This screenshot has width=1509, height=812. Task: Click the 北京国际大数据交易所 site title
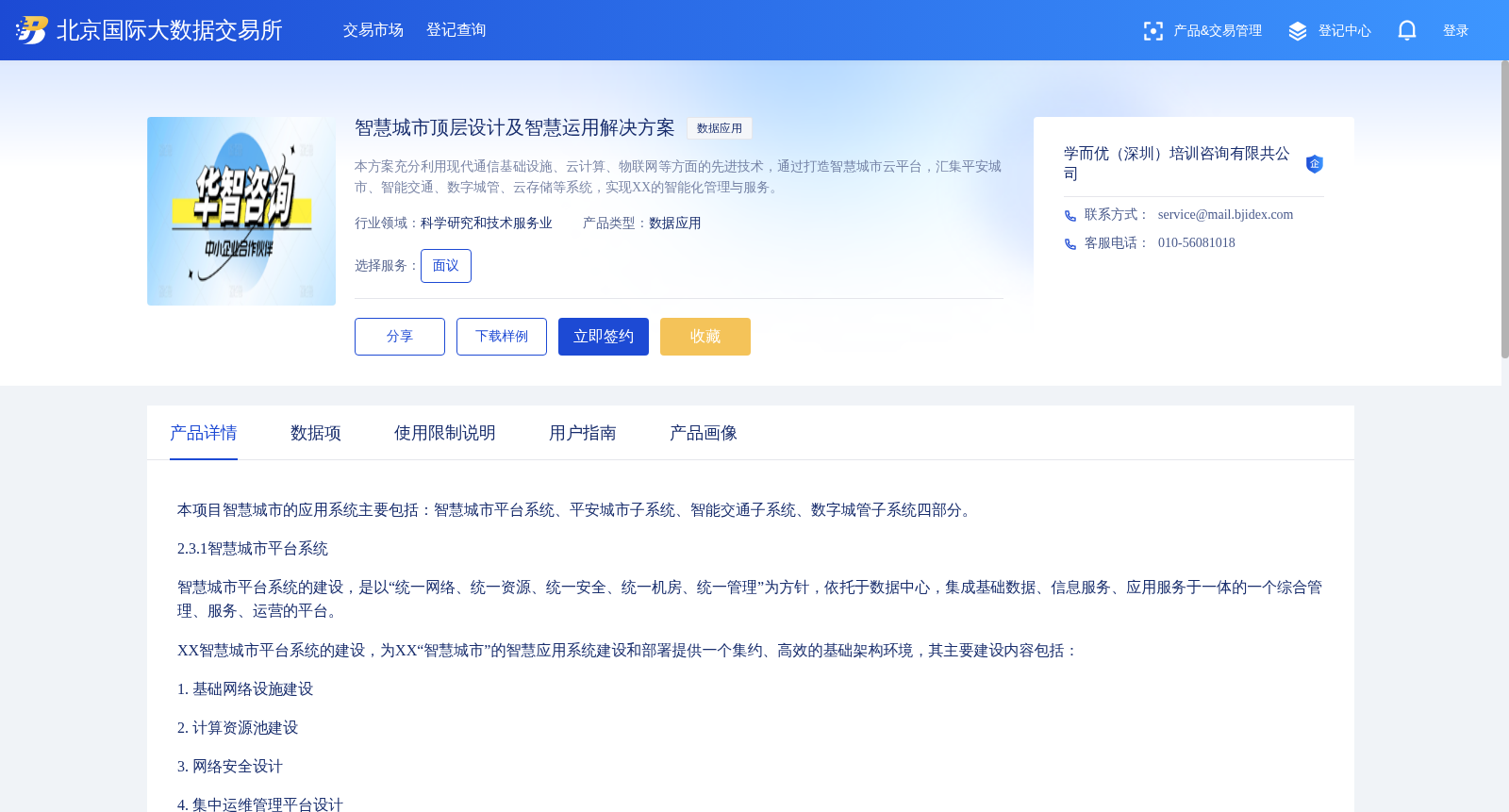click(170, 30)
